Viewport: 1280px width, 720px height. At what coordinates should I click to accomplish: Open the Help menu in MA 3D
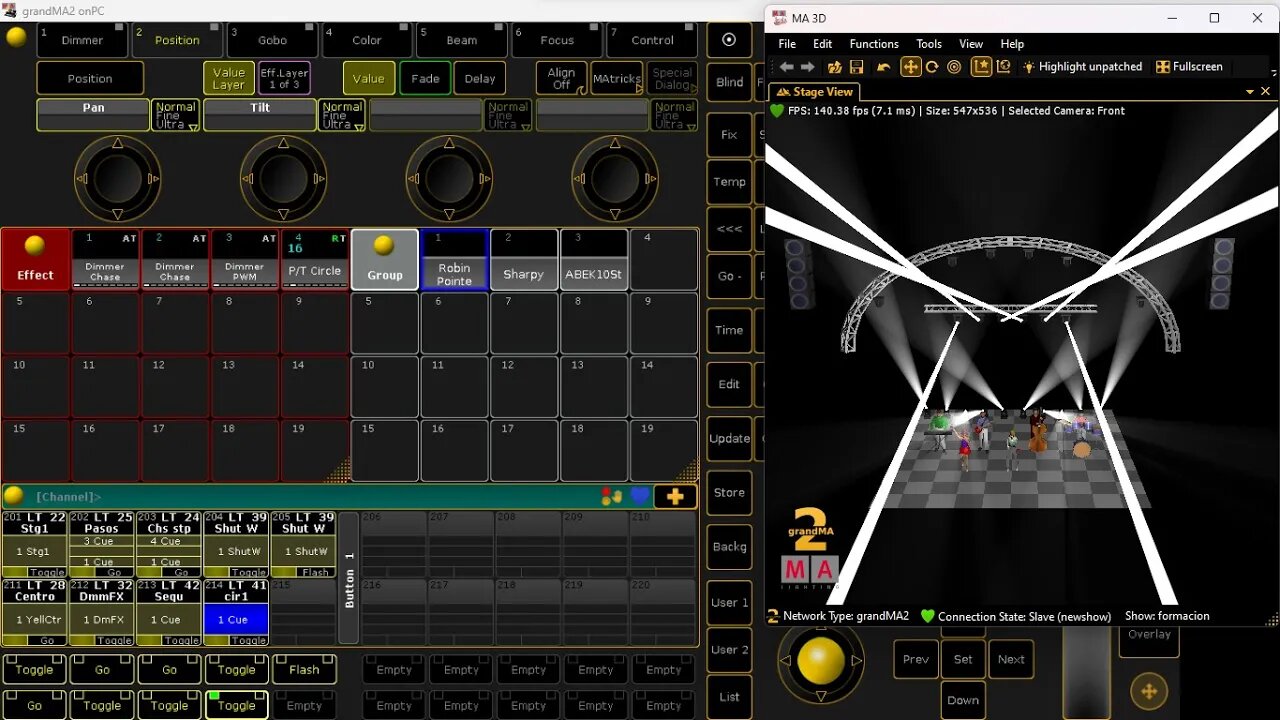tap(1012, 44)
